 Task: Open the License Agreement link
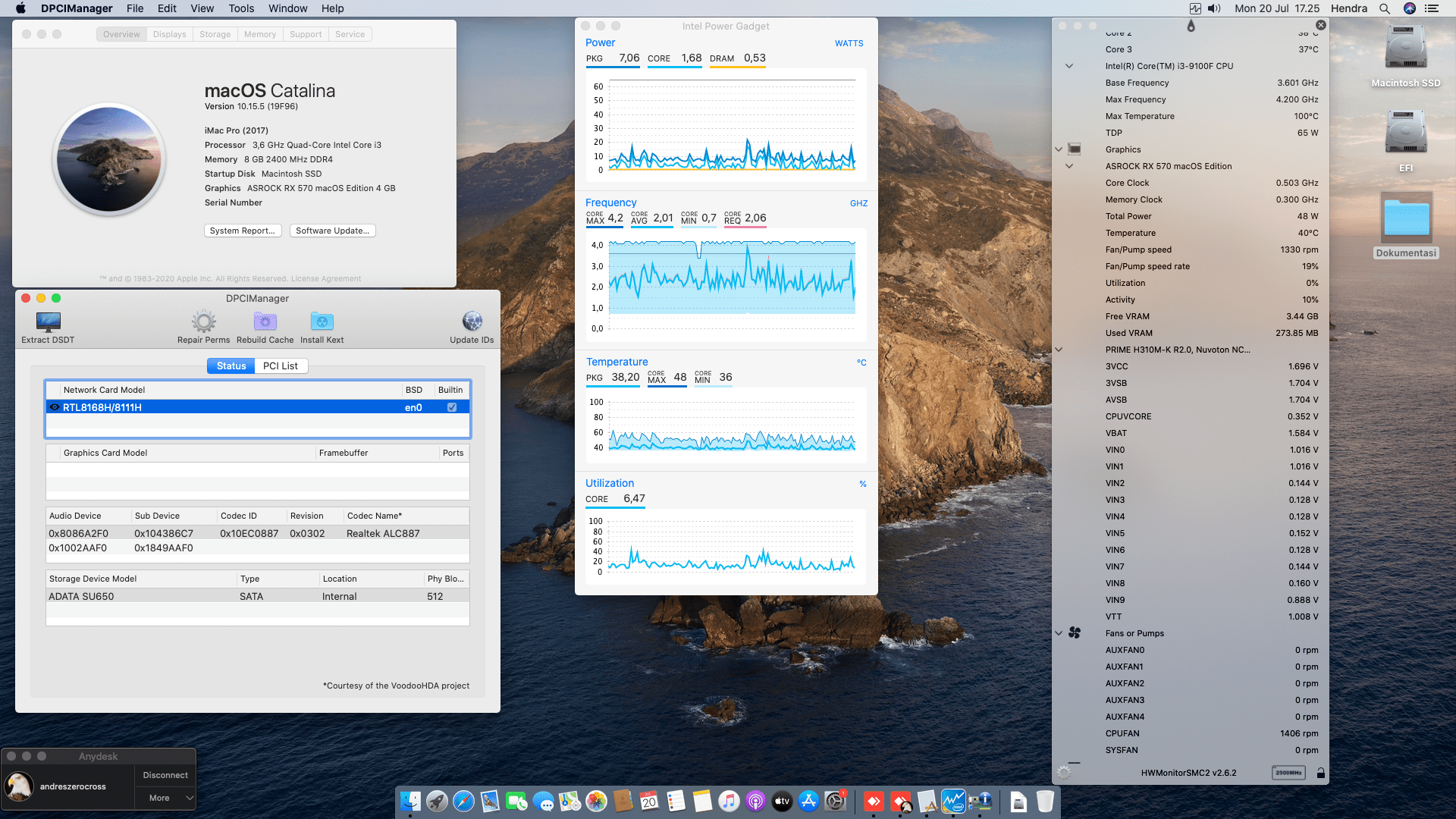click(x=326, y=279)
